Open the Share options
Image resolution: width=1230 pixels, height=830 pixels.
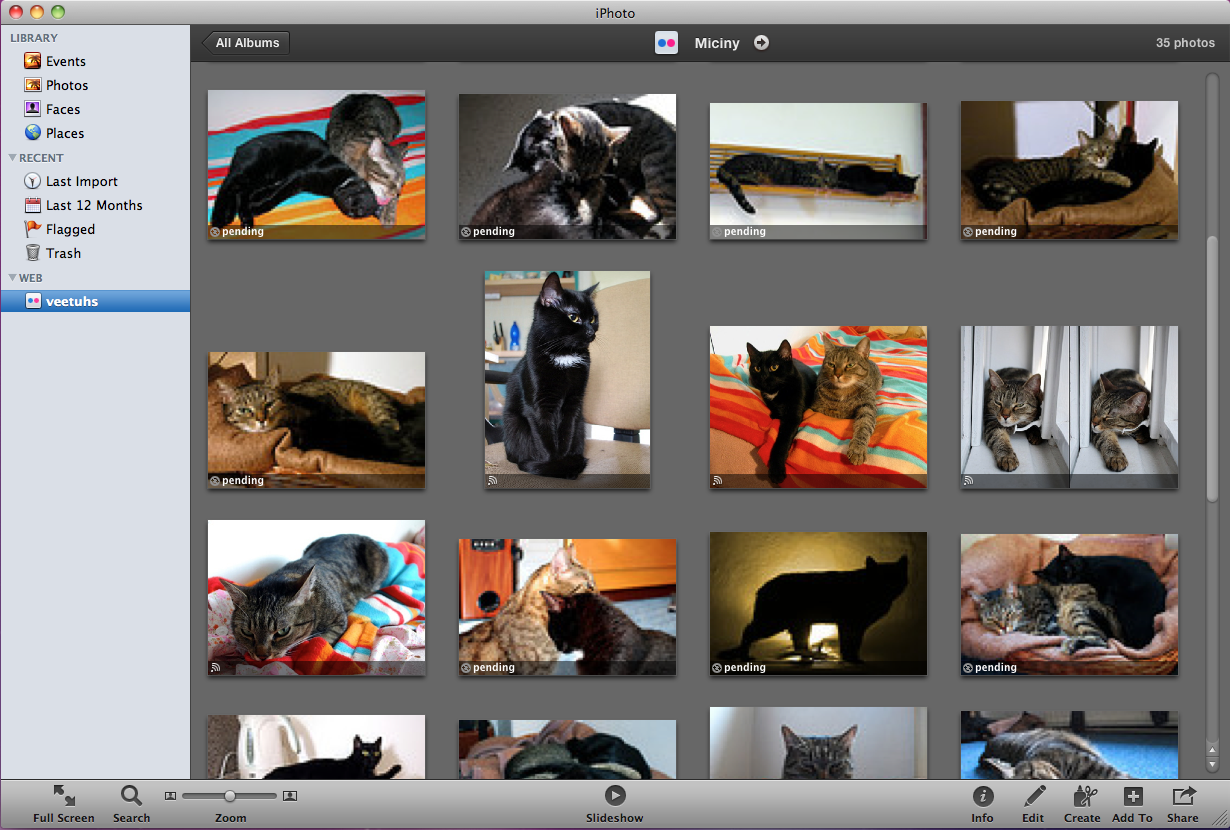click(x=1183, y=796)
